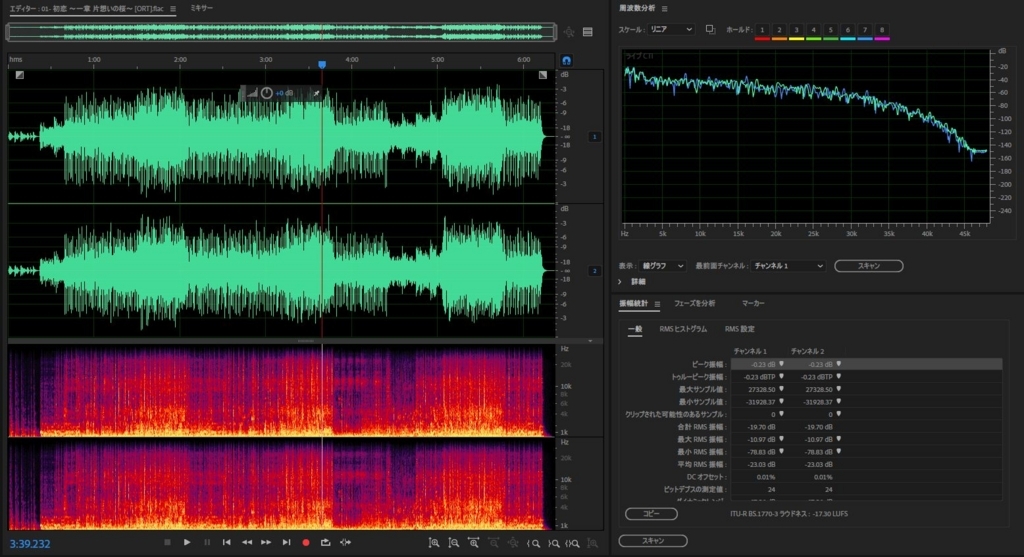Open 振幅統計 panel menu icon

click(x=657, y=304)
